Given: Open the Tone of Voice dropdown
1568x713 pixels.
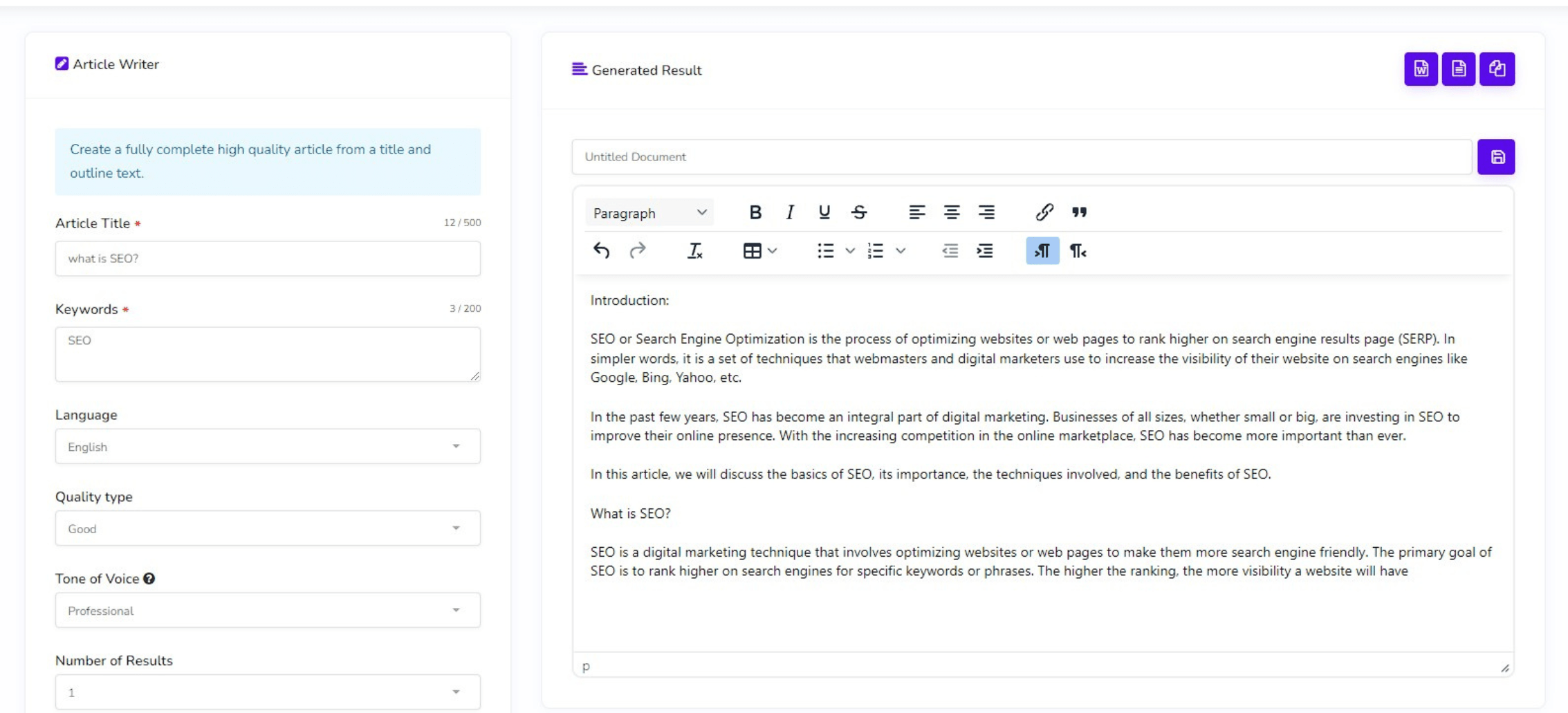Looking at the screenshot, I should coord(268,611).
